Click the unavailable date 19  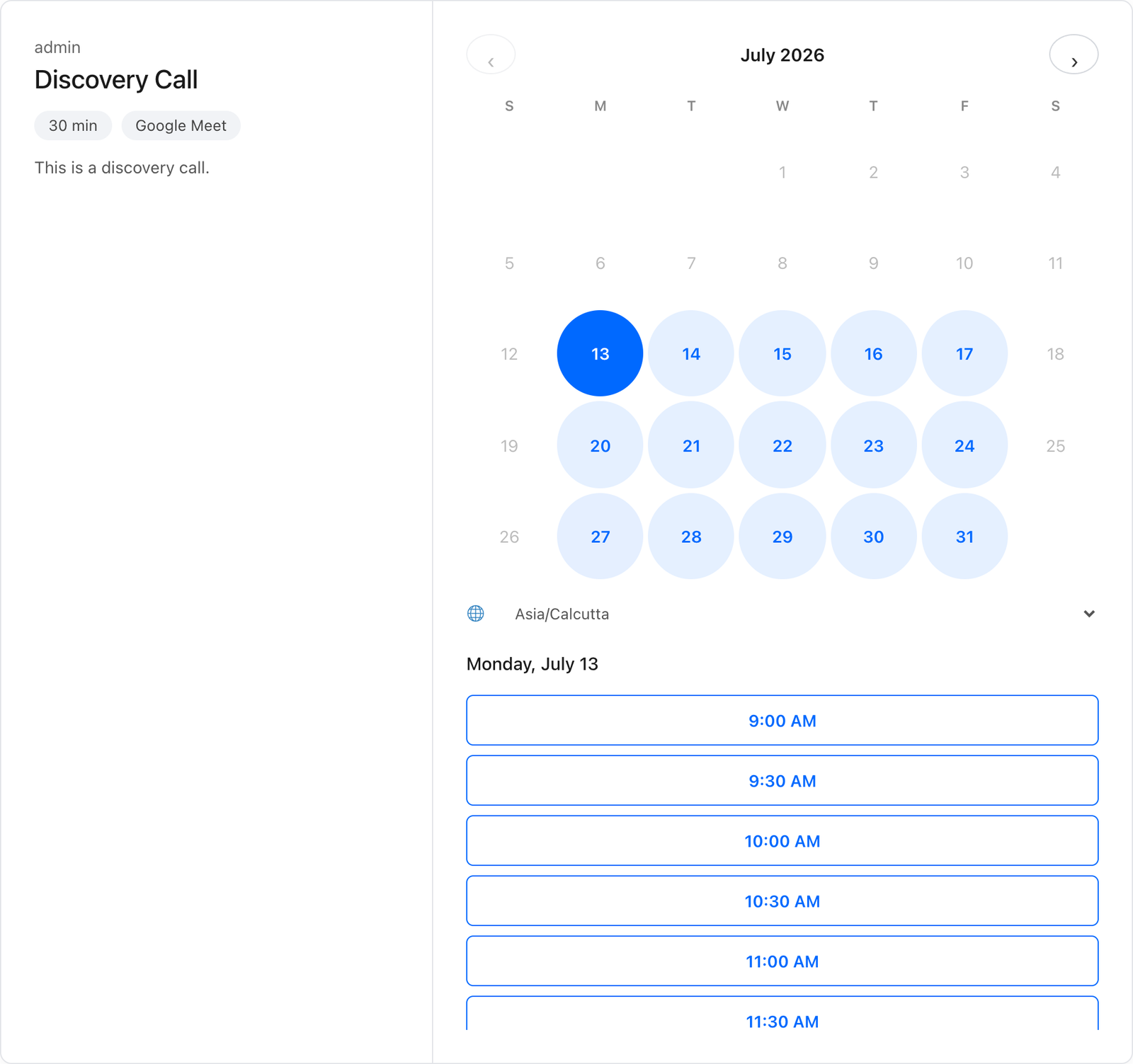509,445
